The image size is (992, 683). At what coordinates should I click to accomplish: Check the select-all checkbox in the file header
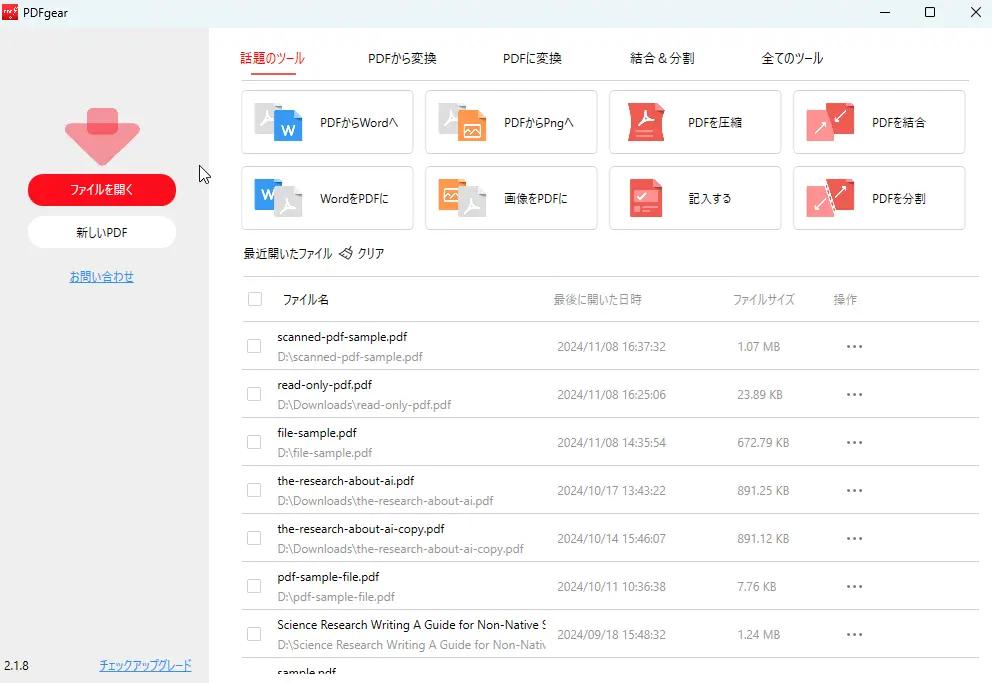[253, 298]
